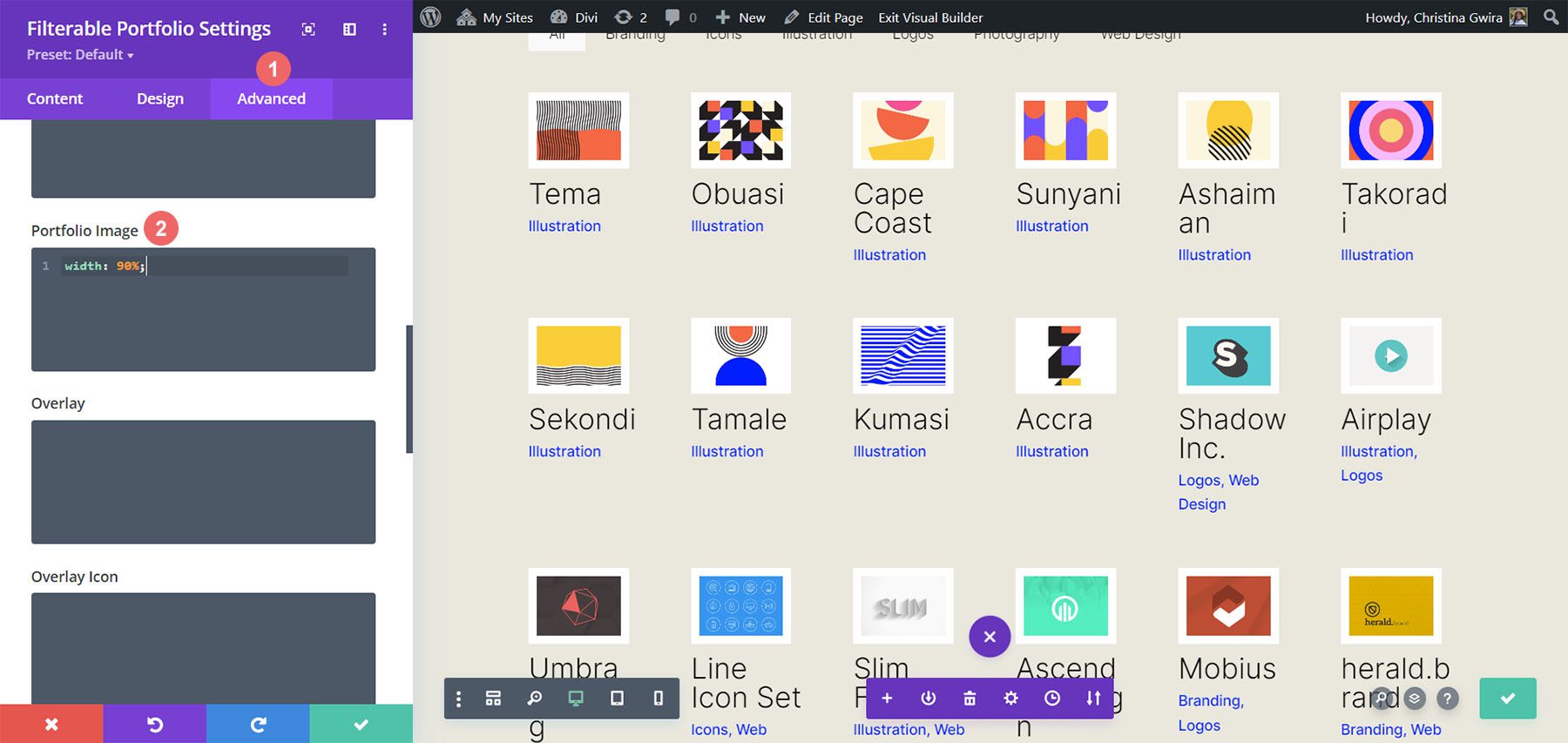Switch to desktop view preview
The width and height of the screenshot is (1568, 743).
(576, 699)
